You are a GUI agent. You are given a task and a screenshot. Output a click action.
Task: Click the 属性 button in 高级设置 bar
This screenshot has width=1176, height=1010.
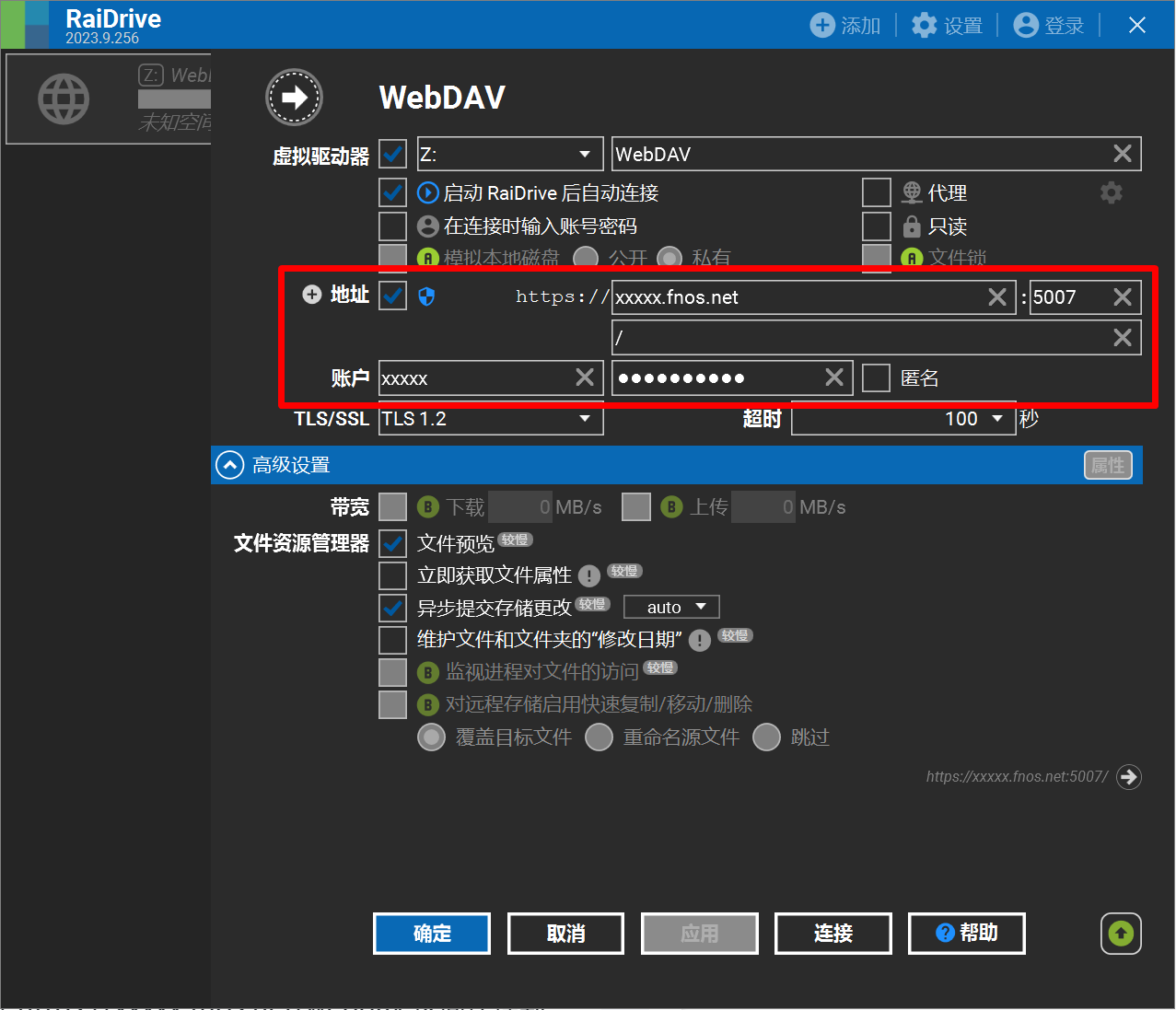click(x=1108, y=465)
